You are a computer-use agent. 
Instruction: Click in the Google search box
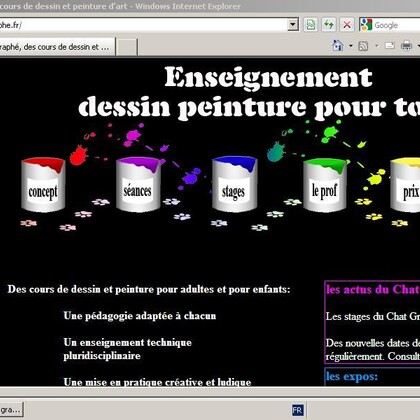coord(397,25)
